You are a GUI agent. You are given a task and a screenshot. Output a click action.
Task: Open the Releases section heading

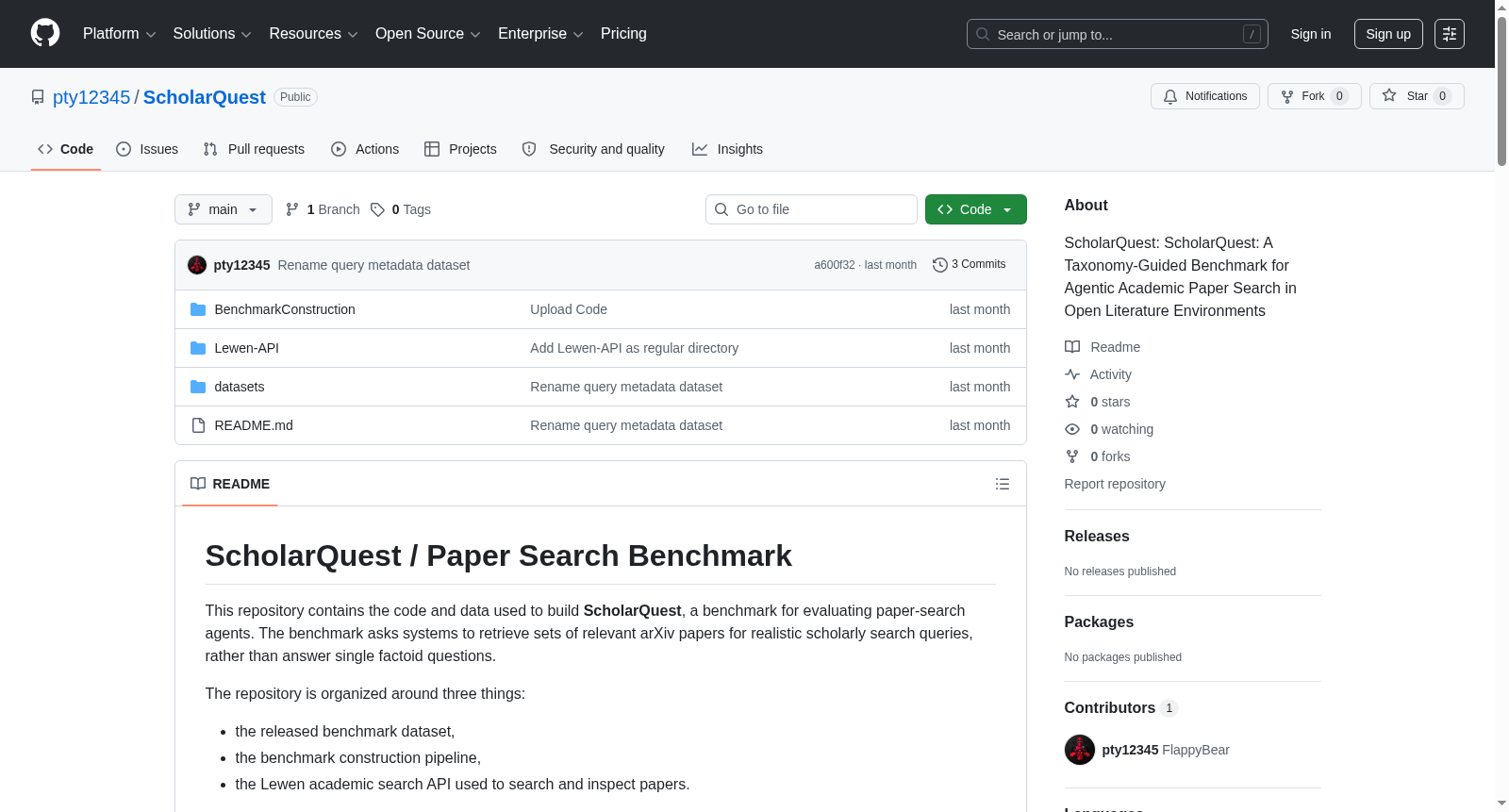click(x=1097, y=536)
